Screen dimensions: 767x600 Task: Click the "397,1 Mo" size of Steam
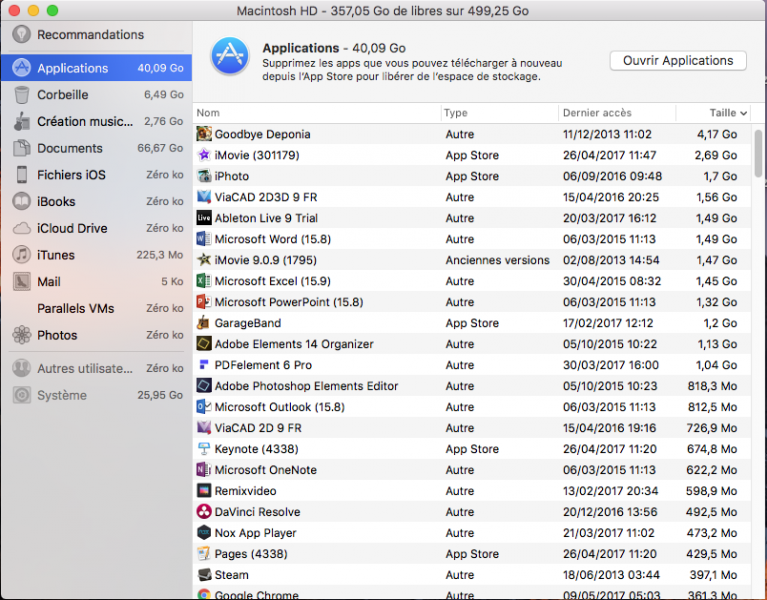713,575
